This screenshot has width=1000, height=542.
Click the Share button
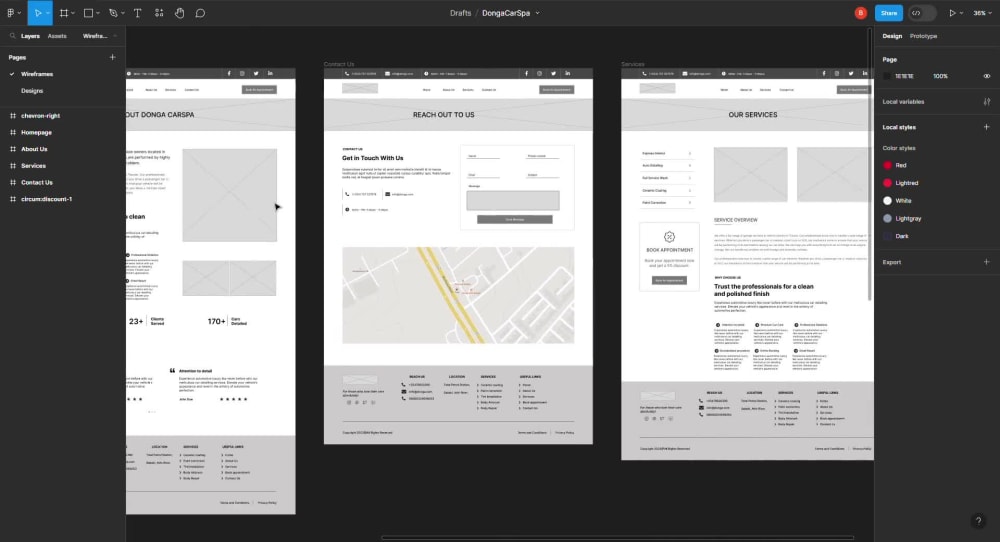[888, 13]
